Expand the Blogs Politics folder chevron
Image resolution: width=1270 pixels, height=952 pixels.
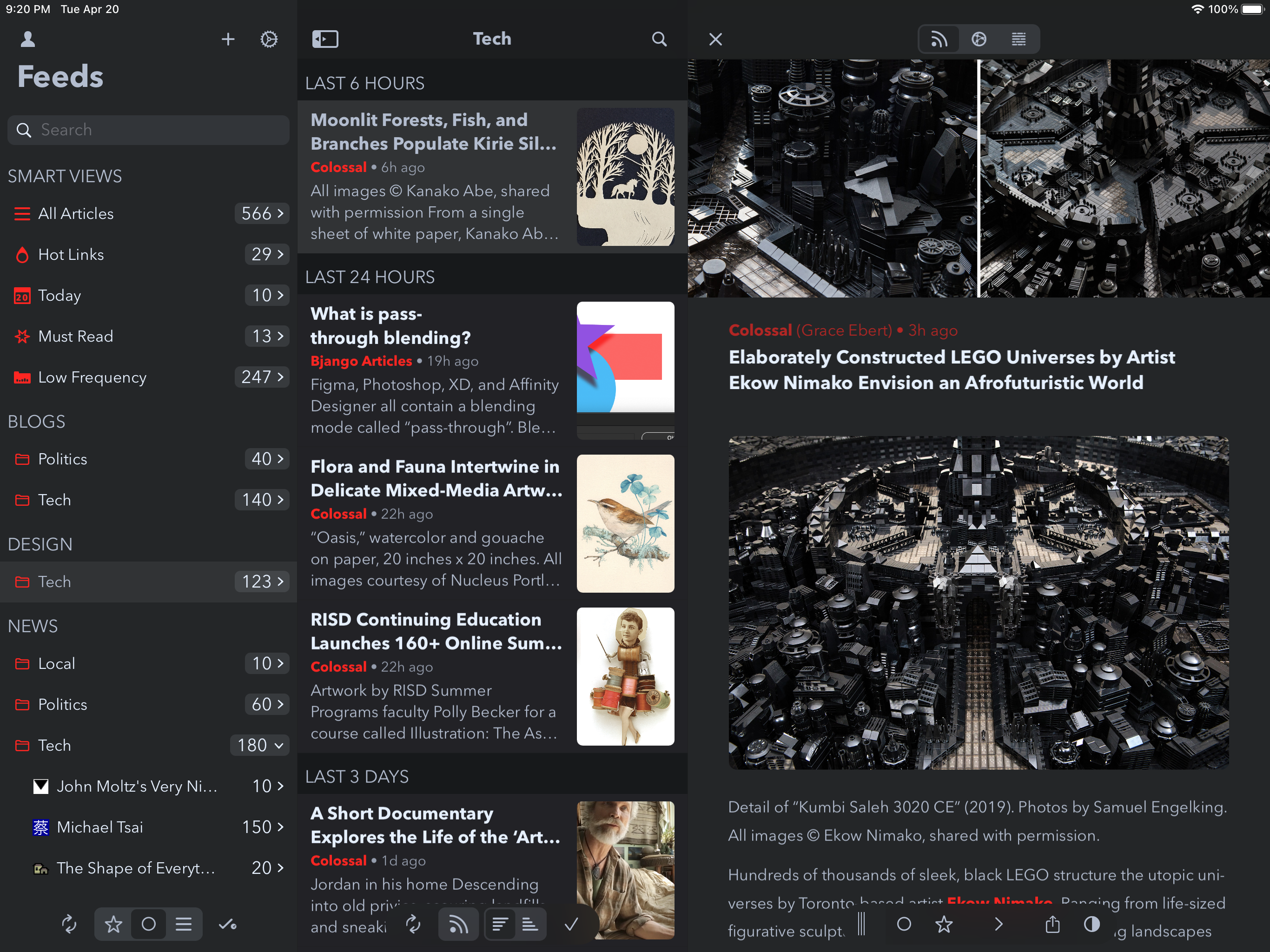(x=280, y=459)
